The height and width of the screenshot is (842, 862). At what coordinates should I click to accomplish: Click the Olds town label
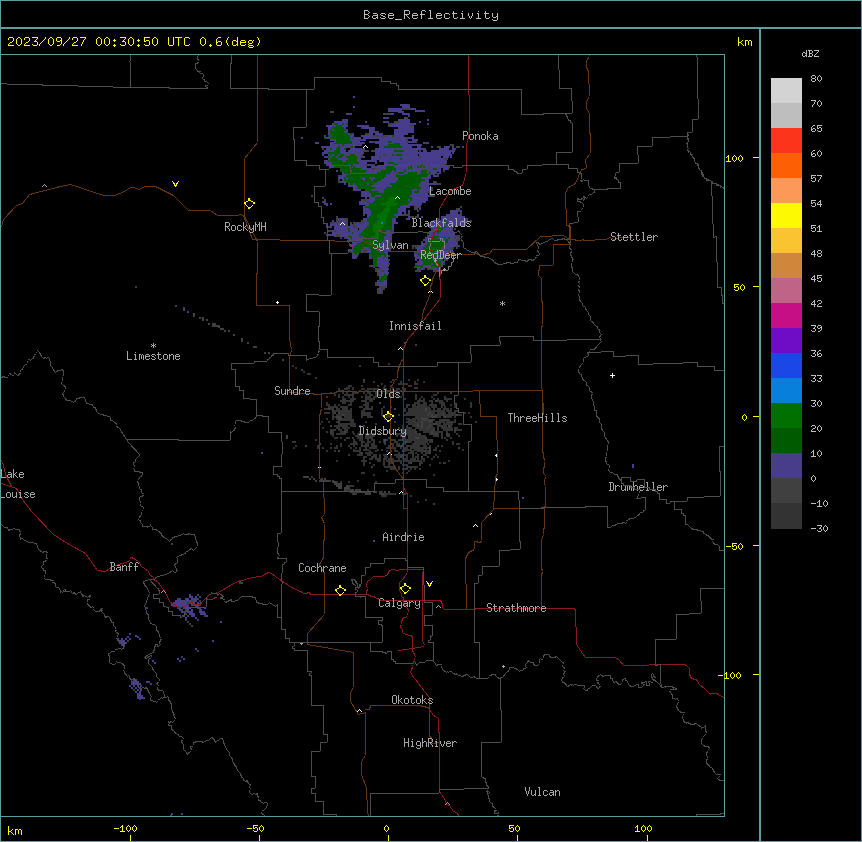coord(388,394)
